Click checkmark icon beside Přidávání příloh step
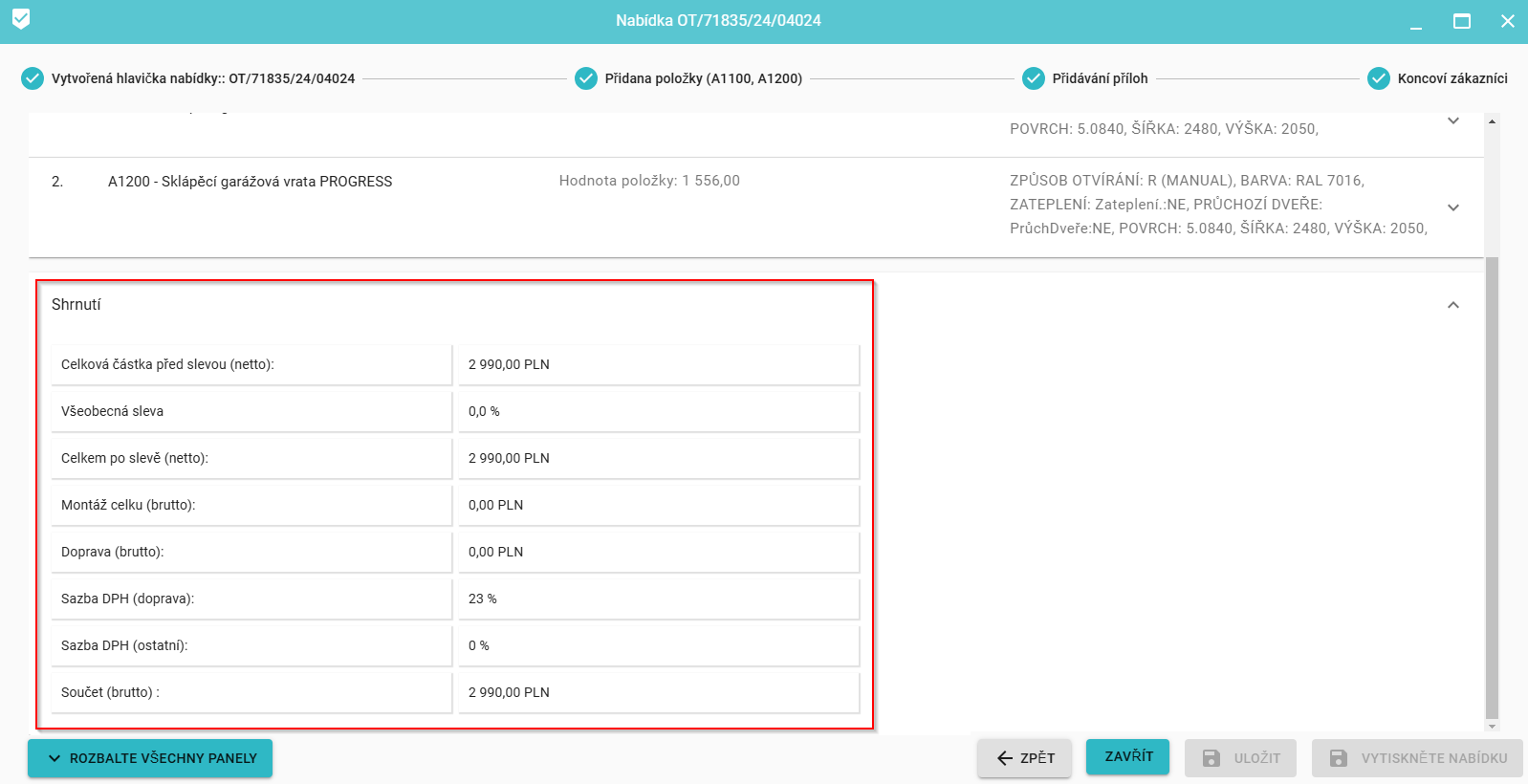 tap(1034, 78)
